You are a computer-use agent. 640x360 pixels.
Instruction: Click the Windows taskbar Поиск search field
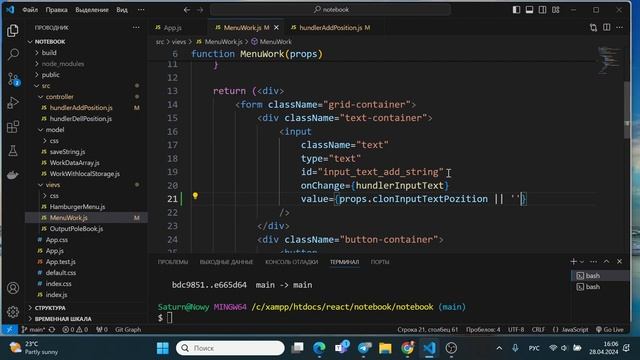[x=230, y=348]
